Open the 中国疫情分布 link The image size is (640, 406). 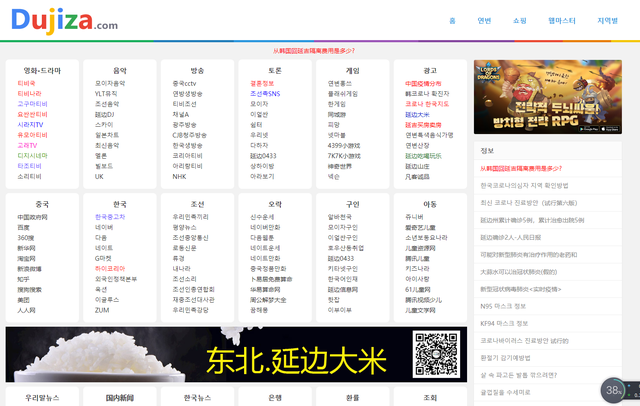(x=423, y=83)
